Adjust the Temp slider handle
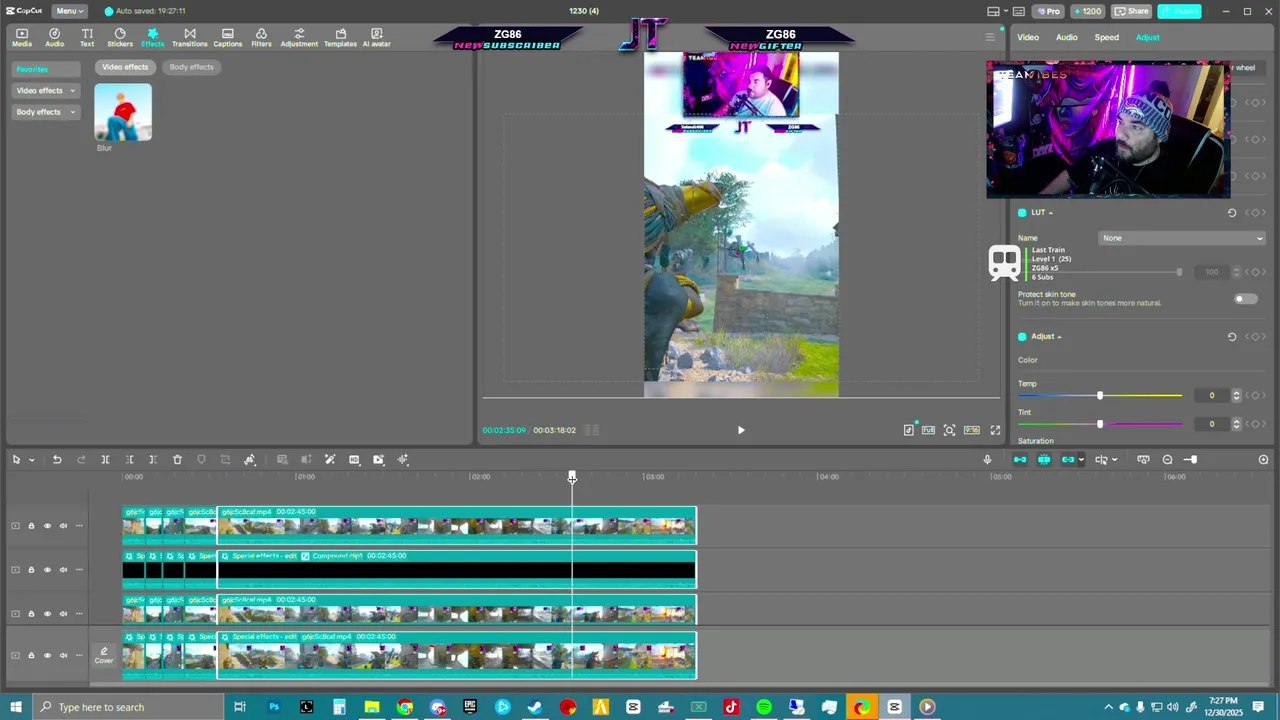Viewport: 1280px width, 720px height. [1100, 396]
